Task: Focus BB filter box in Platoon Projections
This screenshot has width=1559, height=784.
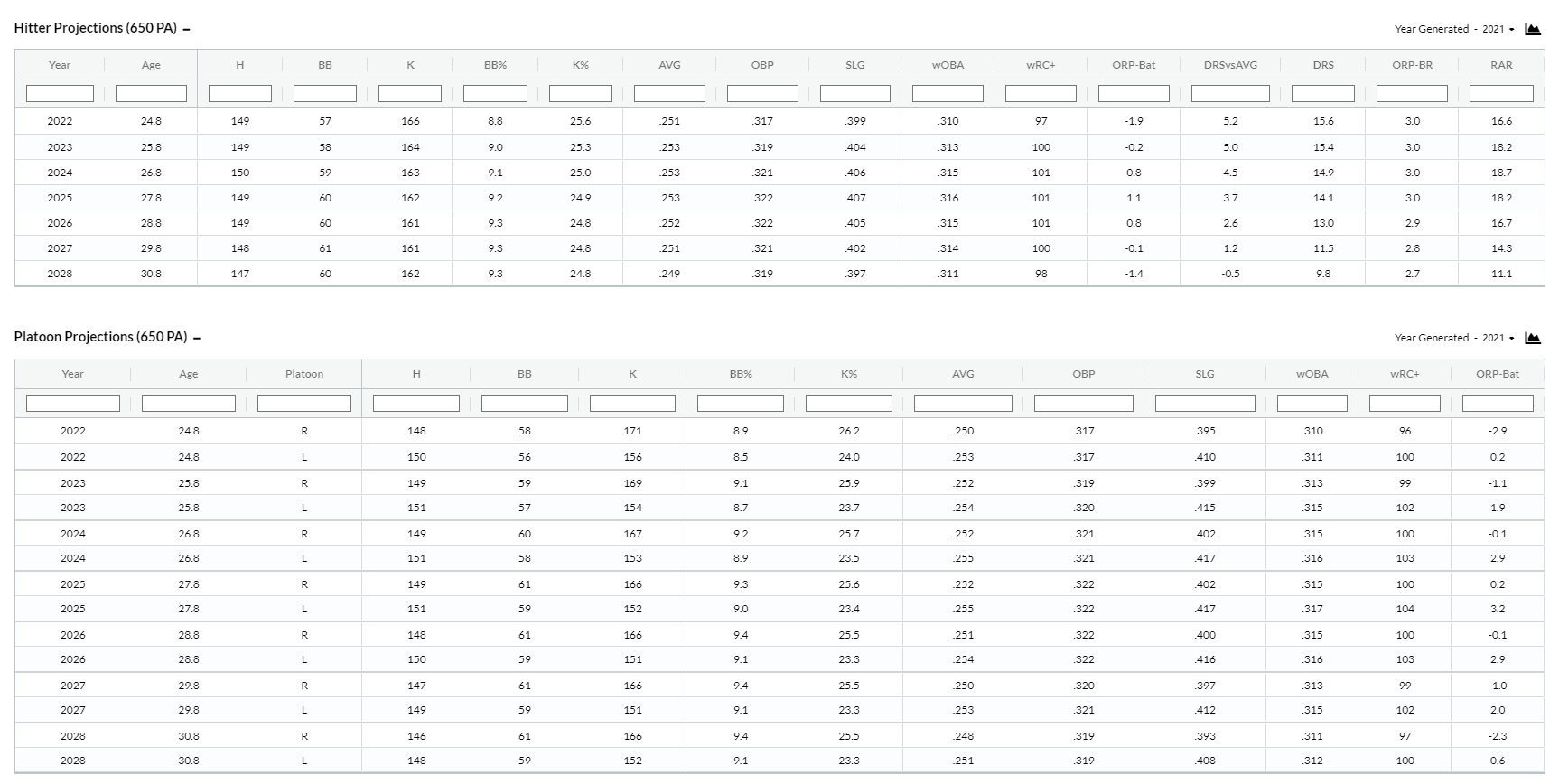Action: click(x=525, y=403)
